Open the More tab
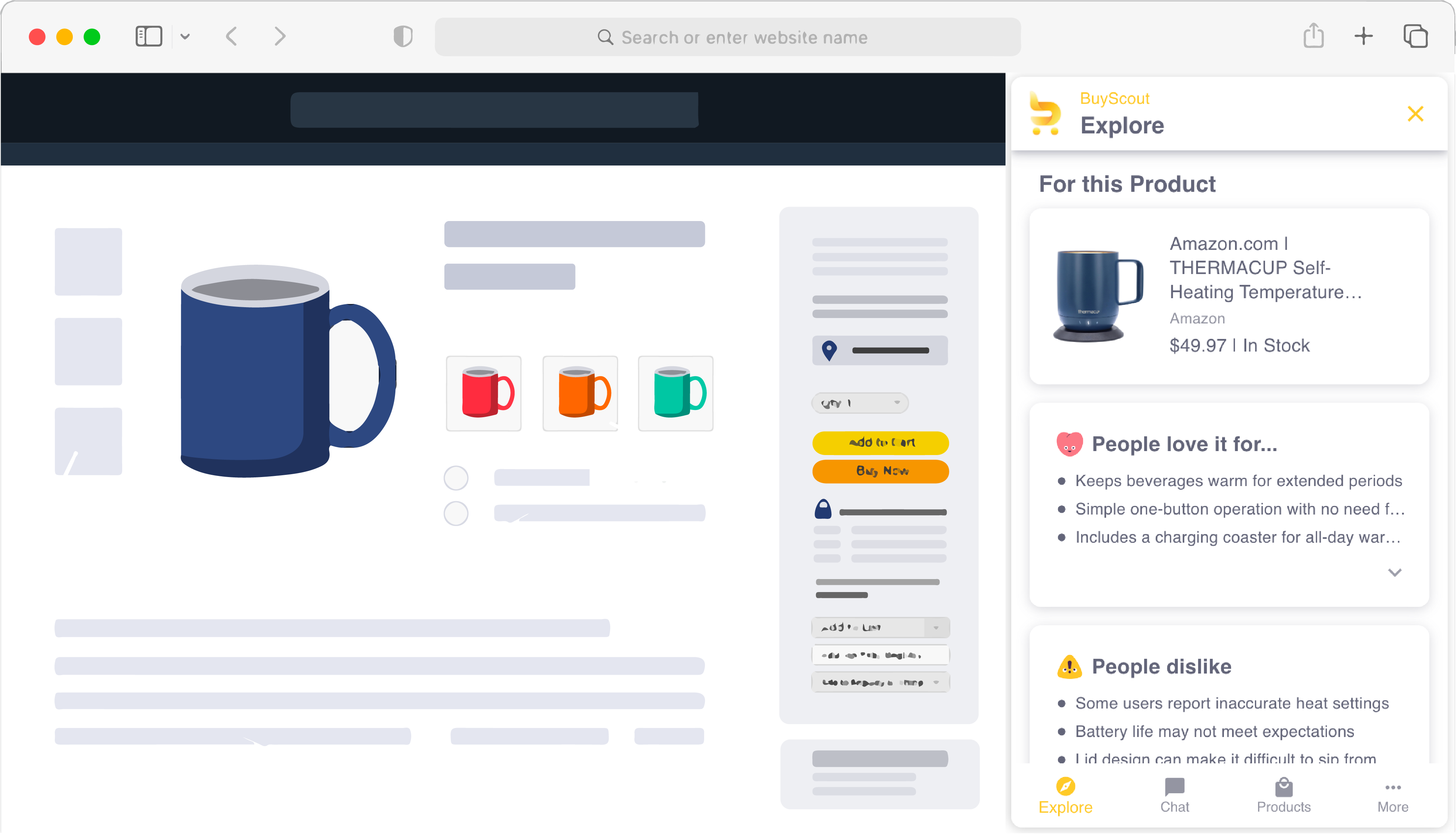This screenshot has width=1456, height=834. click(x=1393, y=795)
